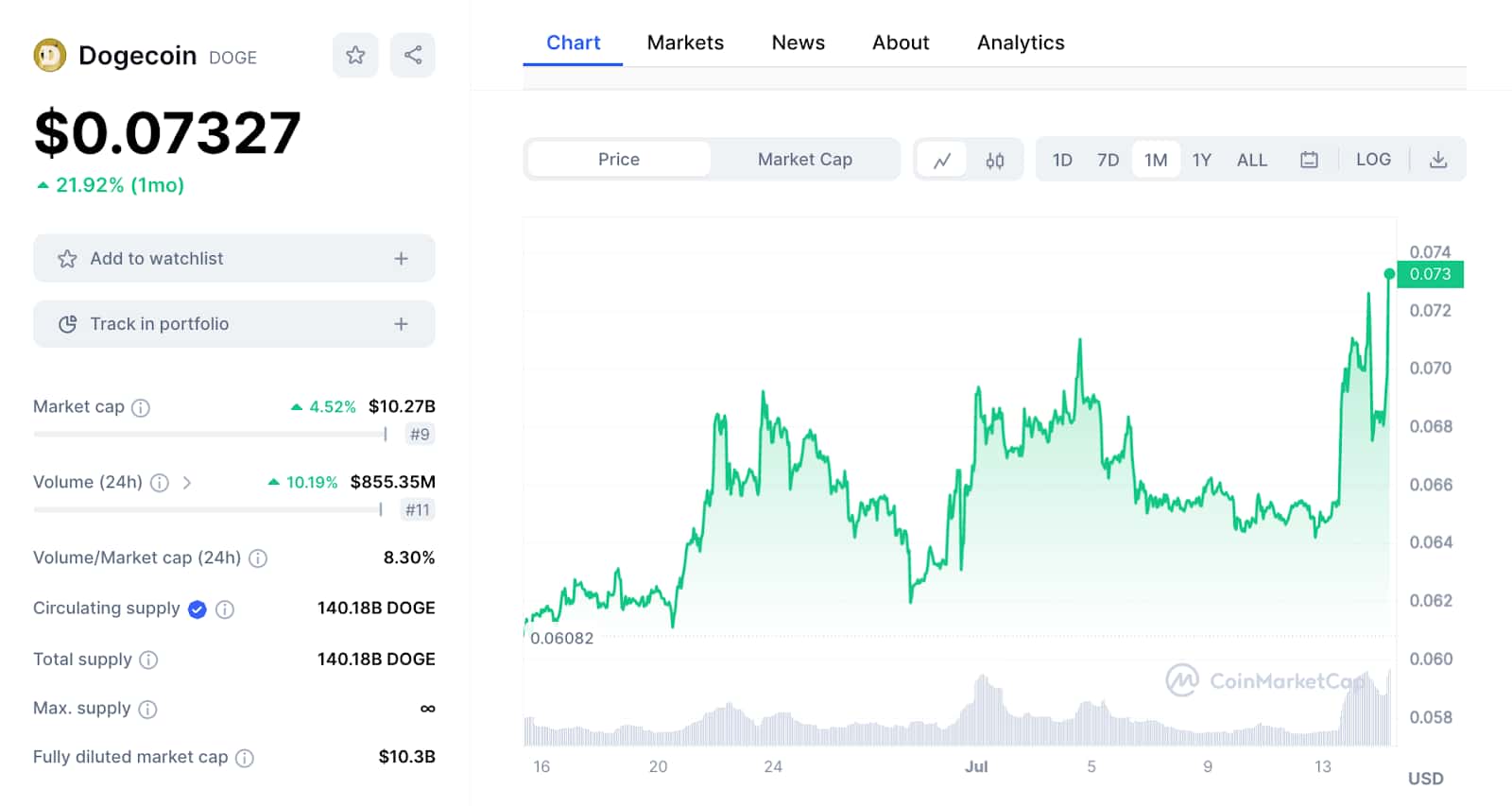
Task: Switch to candlestick chart icon
Action: click(x=995, y=160)
